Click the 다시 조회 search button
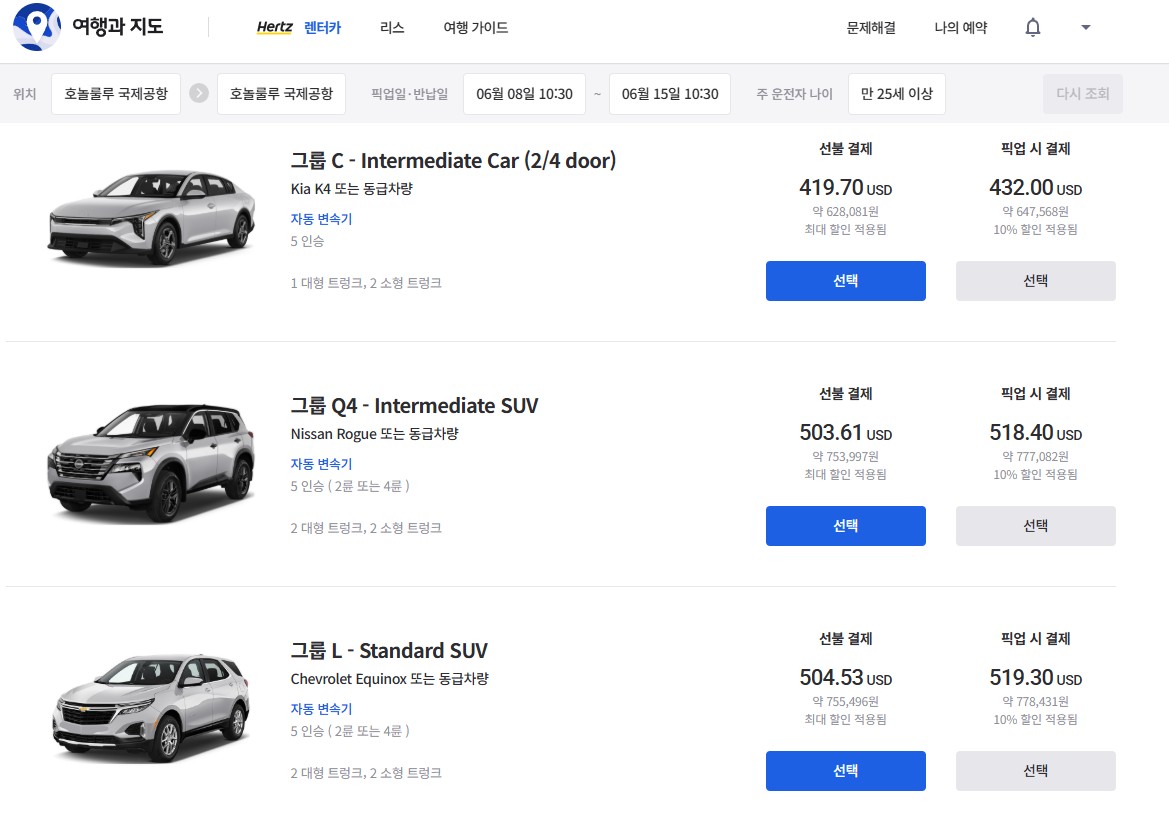The width and height of the screenshot is (1169, 820). (1082, 94)
